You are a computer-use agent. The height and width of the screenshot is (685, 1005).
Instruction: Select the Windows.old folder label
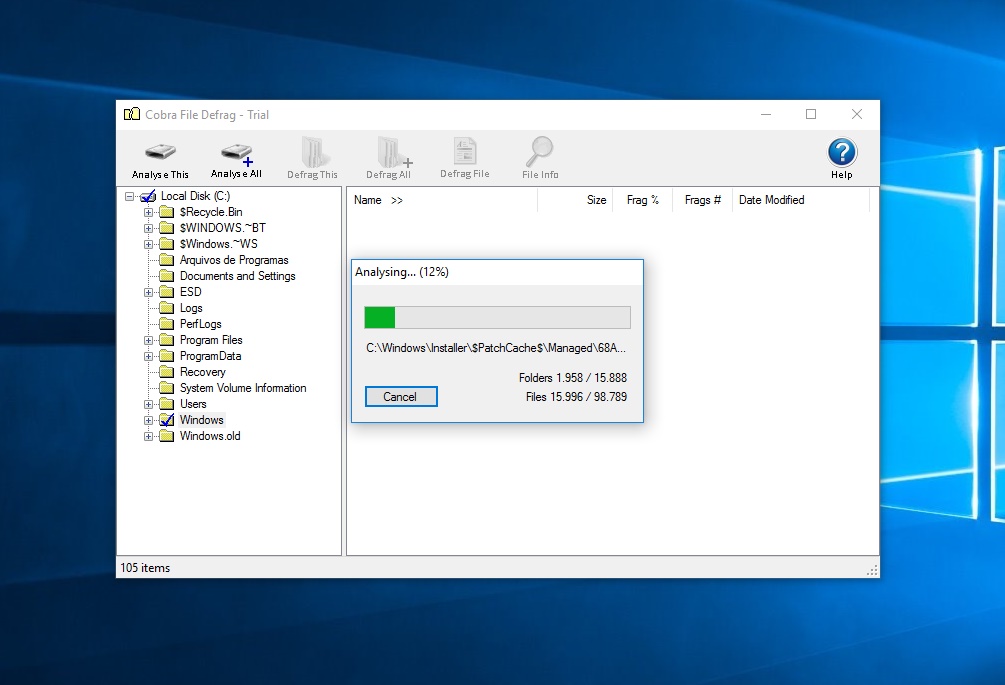click(210, 436)
